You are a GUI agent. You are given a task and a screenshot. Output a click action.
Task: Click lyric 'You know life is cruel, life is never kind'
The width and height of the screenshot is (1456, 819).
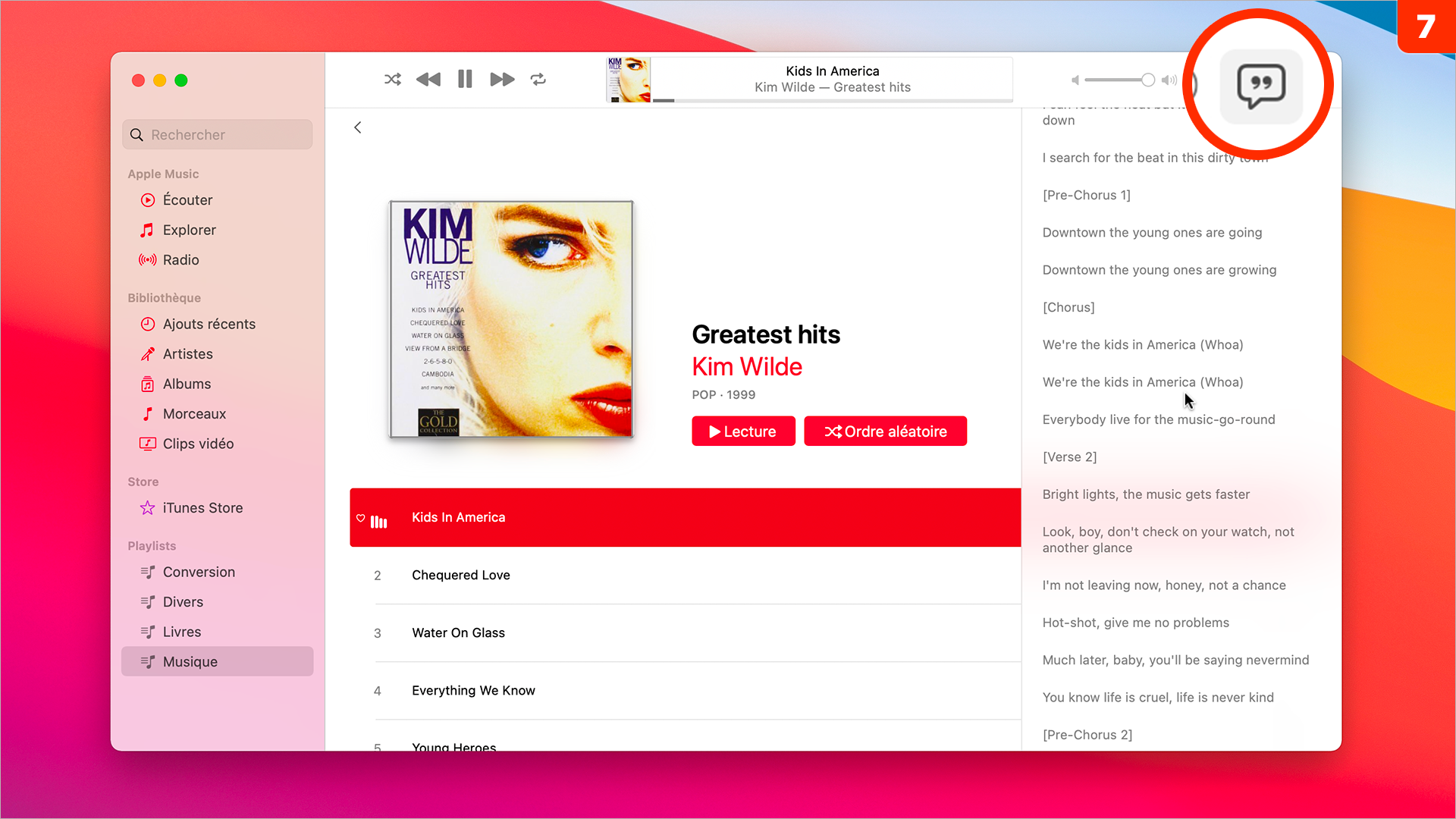tap(1158, 698)
